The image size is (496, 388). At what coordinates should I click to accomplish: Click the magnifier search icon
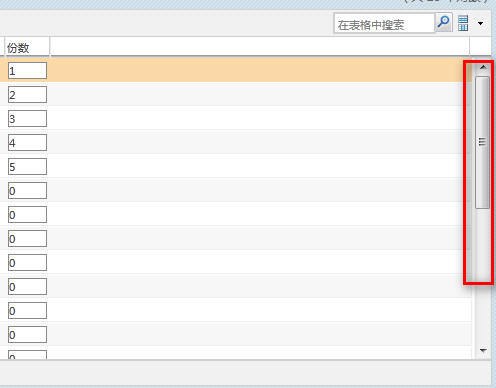[444, 23]
